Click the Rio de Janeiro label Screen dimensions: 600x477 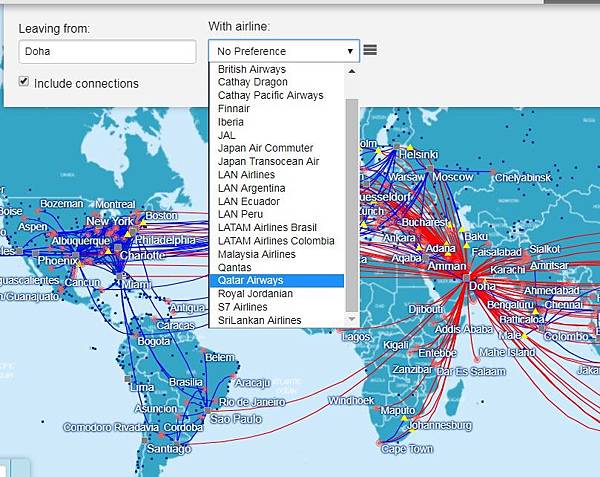(252, 402)
